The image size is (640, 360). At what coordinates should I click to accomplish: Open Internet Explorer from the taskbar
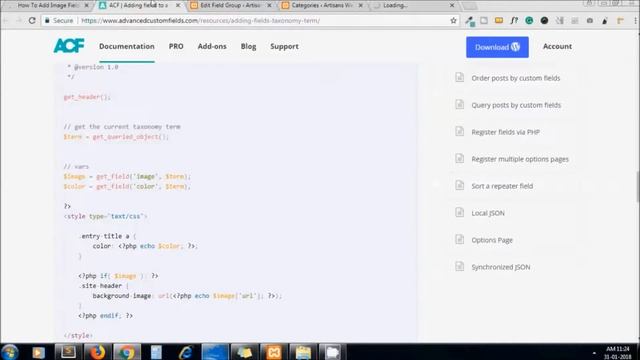click(x=186, y=352)
